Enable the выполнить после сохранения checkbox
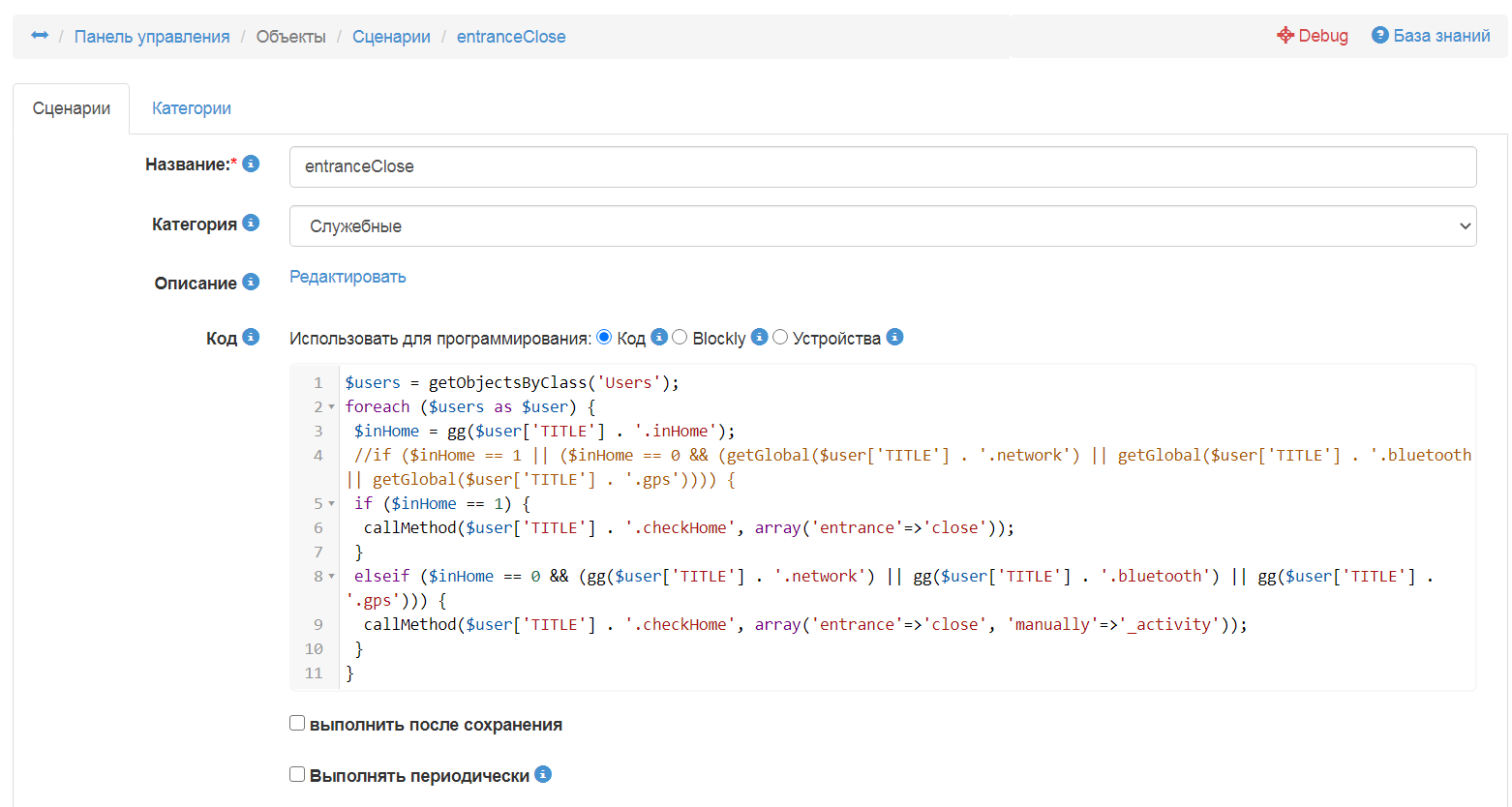Screen dimensions: 1512x807 pos(297,723)
